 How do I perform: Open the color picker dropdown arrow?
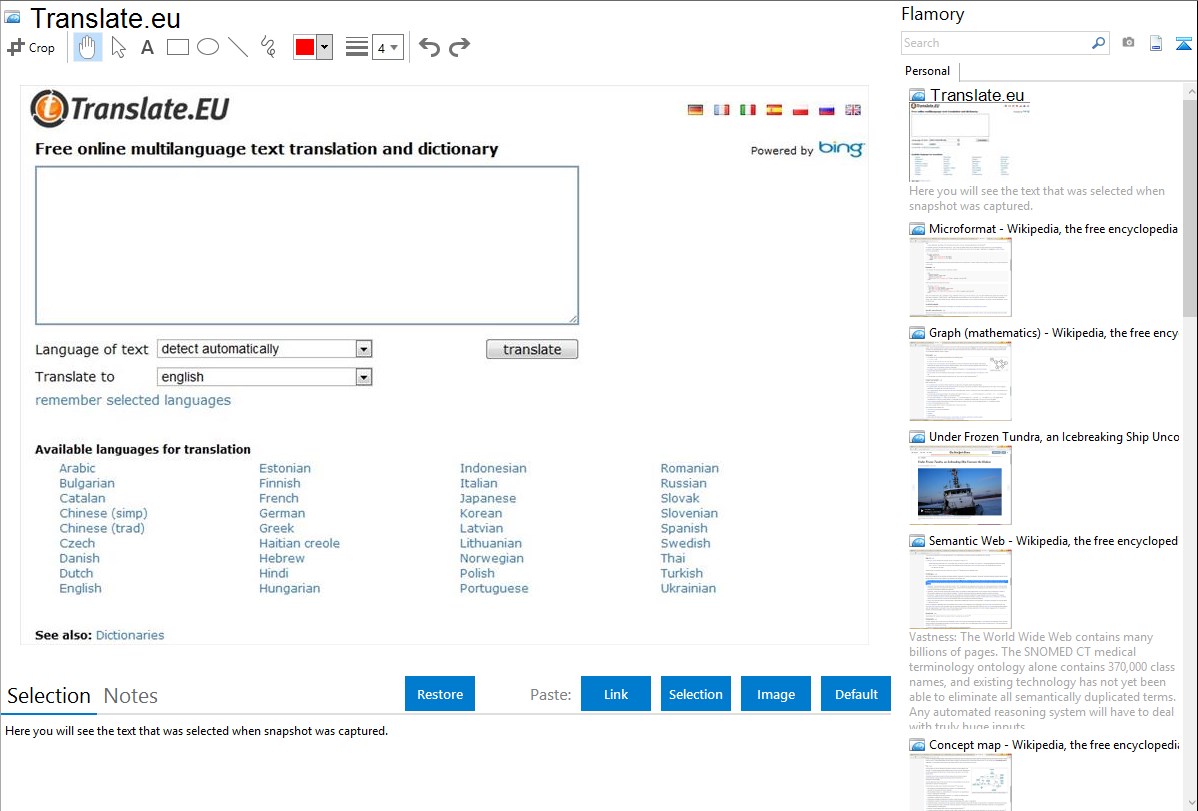(x=324, y=47)
